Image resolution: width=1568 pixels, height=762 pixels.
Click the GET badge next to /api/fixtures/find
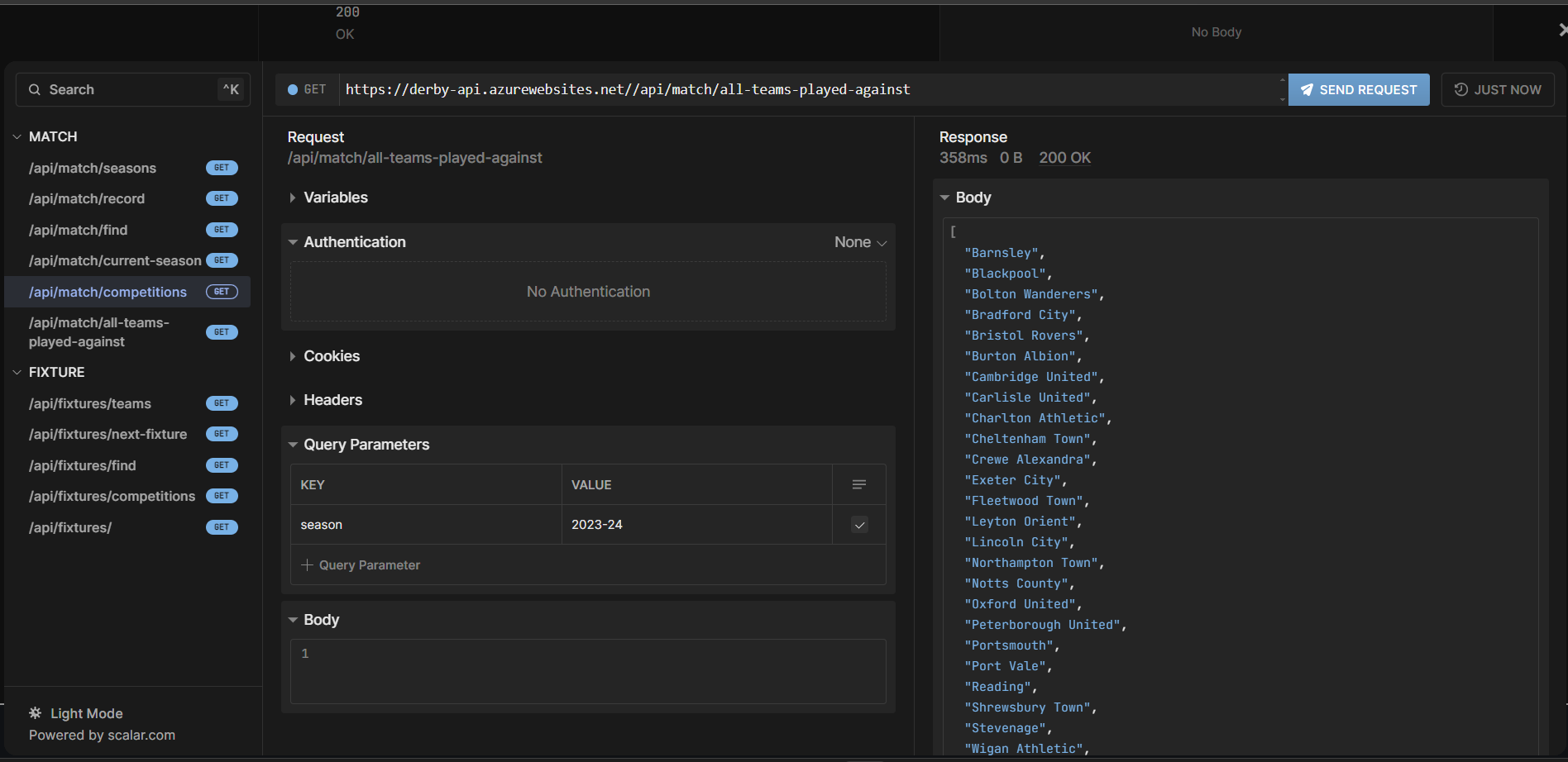221,464
